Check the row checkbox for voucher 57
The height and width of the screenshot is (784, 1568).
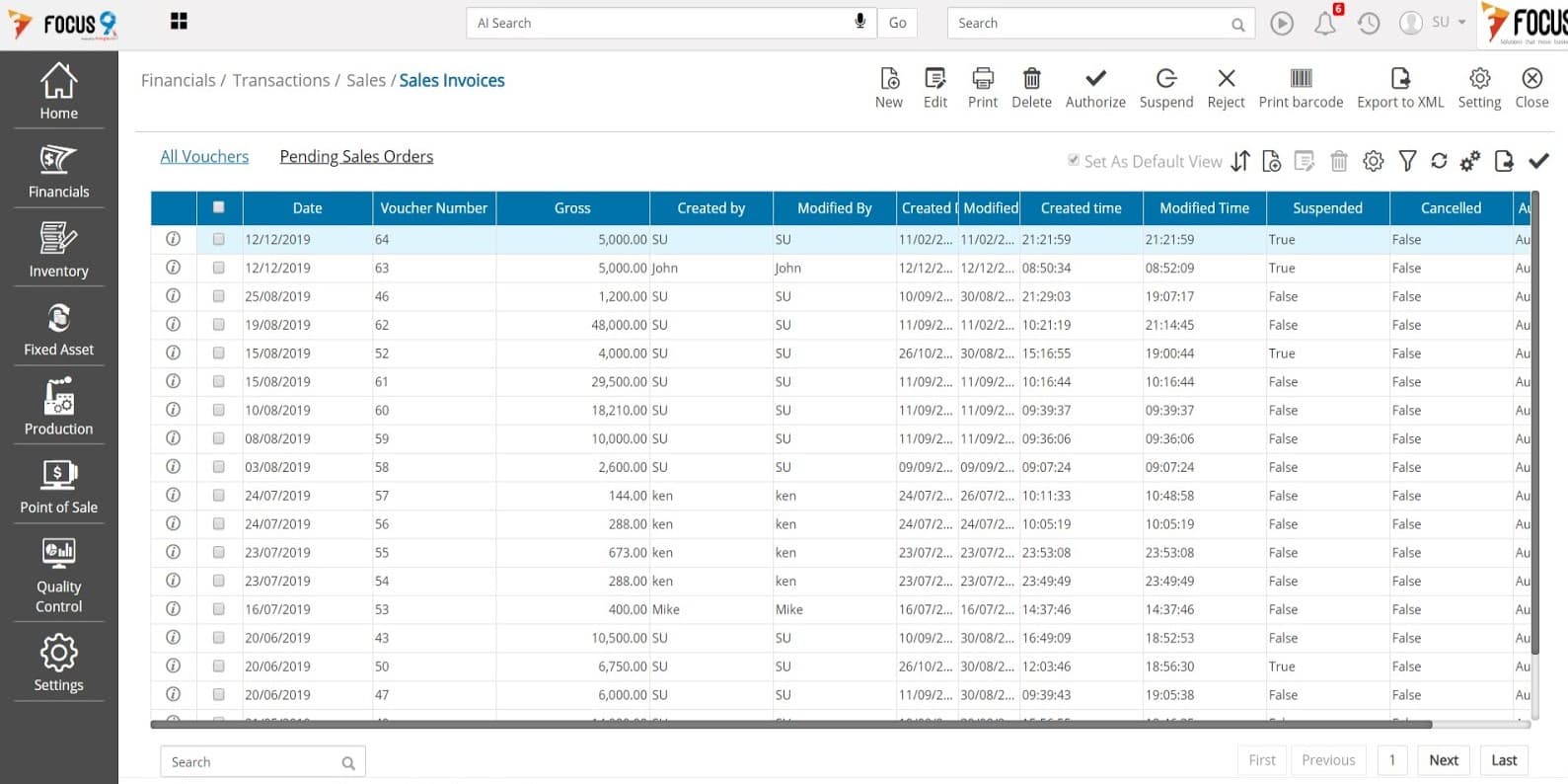pos(219,495)
